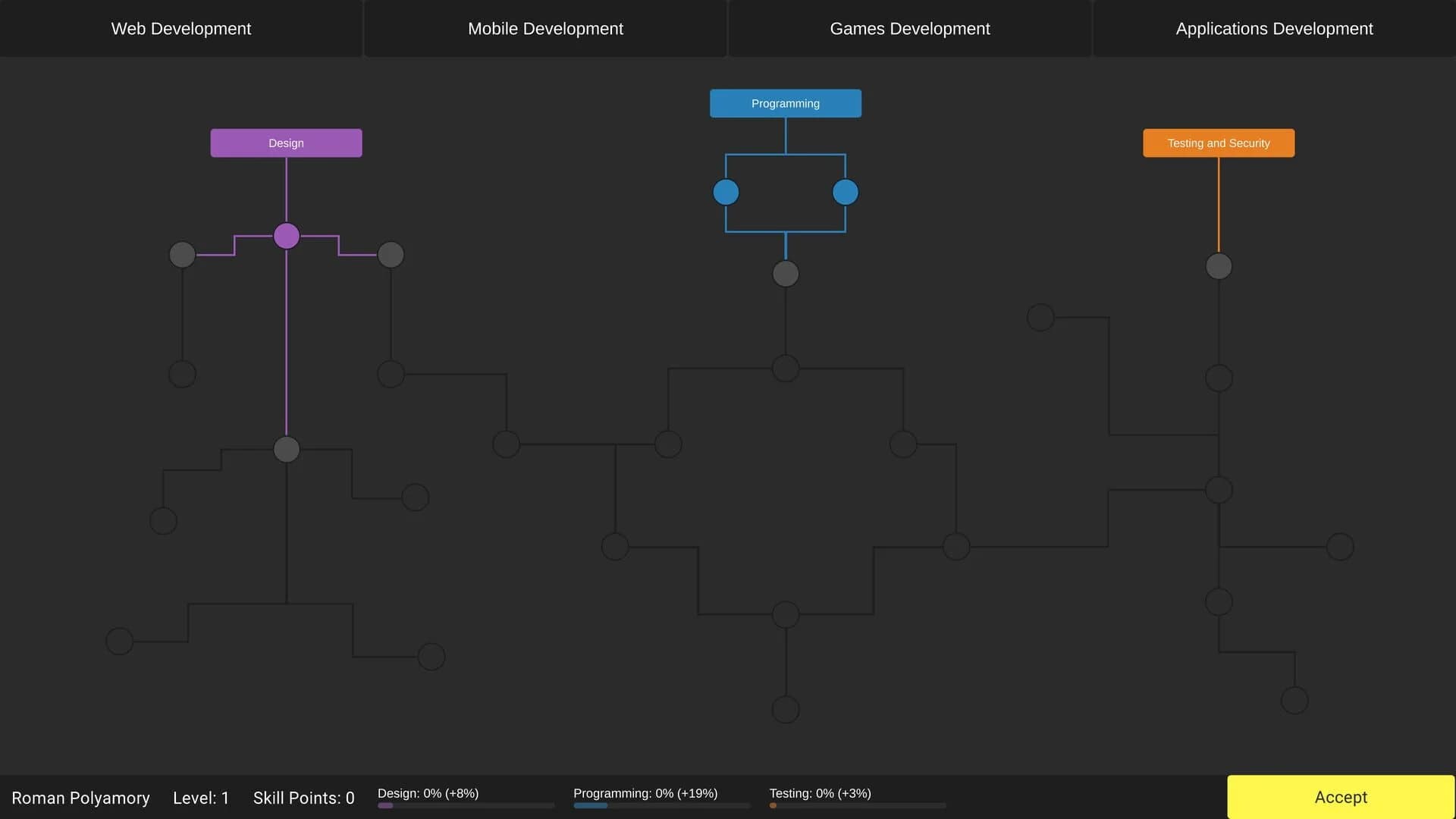This screenshot has width=1456, height=819.
Task: Select the second-tier node under the Design branch
Action: coord(286,449)
